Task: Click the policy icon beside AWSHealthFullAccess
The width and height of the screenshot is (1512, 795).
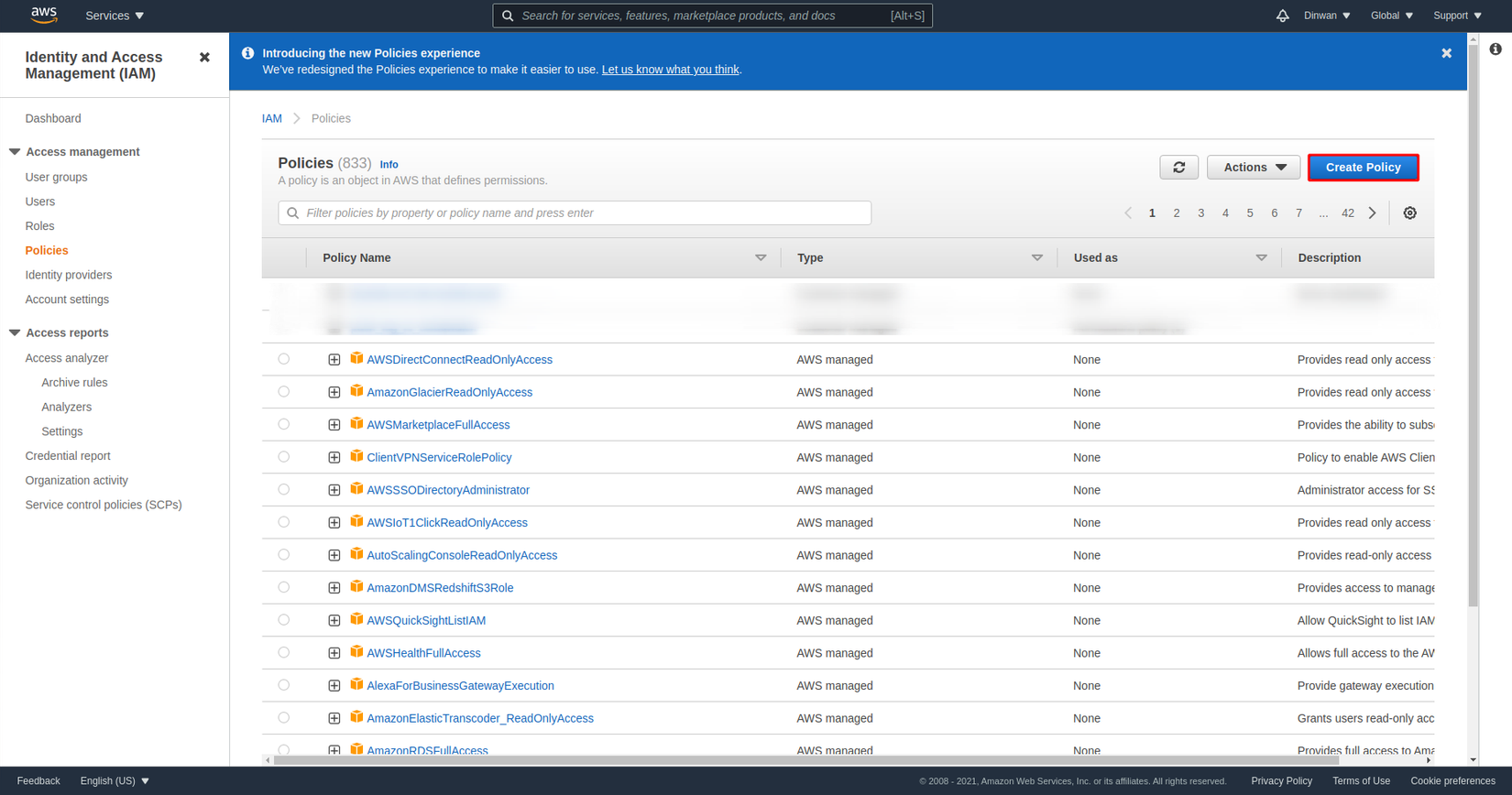Action: point(356,652)
